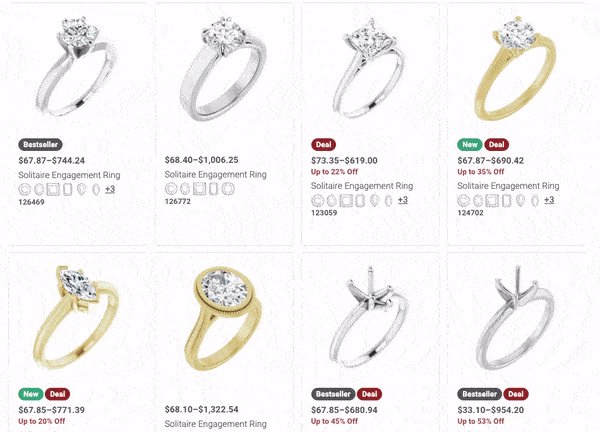Choose emerald-cut shape icon for item 126772
Viewport: 600px width, 432px height.
click(x=213, y=188)
